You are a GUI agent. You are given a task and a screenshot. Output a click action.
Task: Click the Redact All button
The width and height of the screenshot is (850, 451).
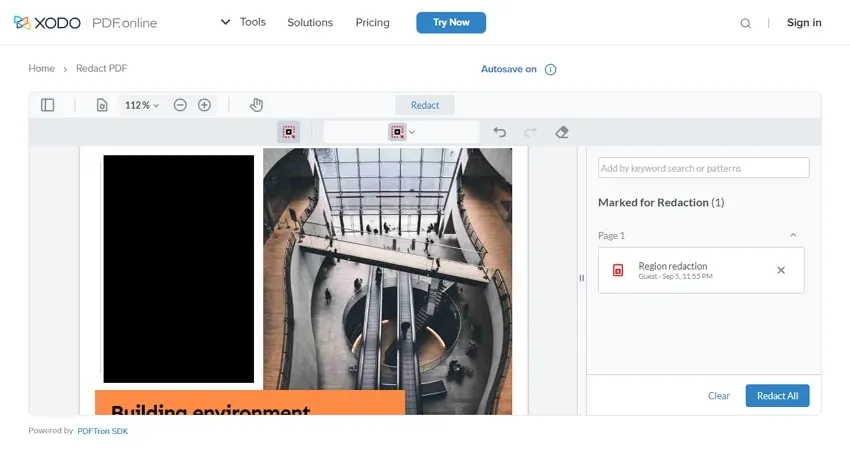coord(777,396)
